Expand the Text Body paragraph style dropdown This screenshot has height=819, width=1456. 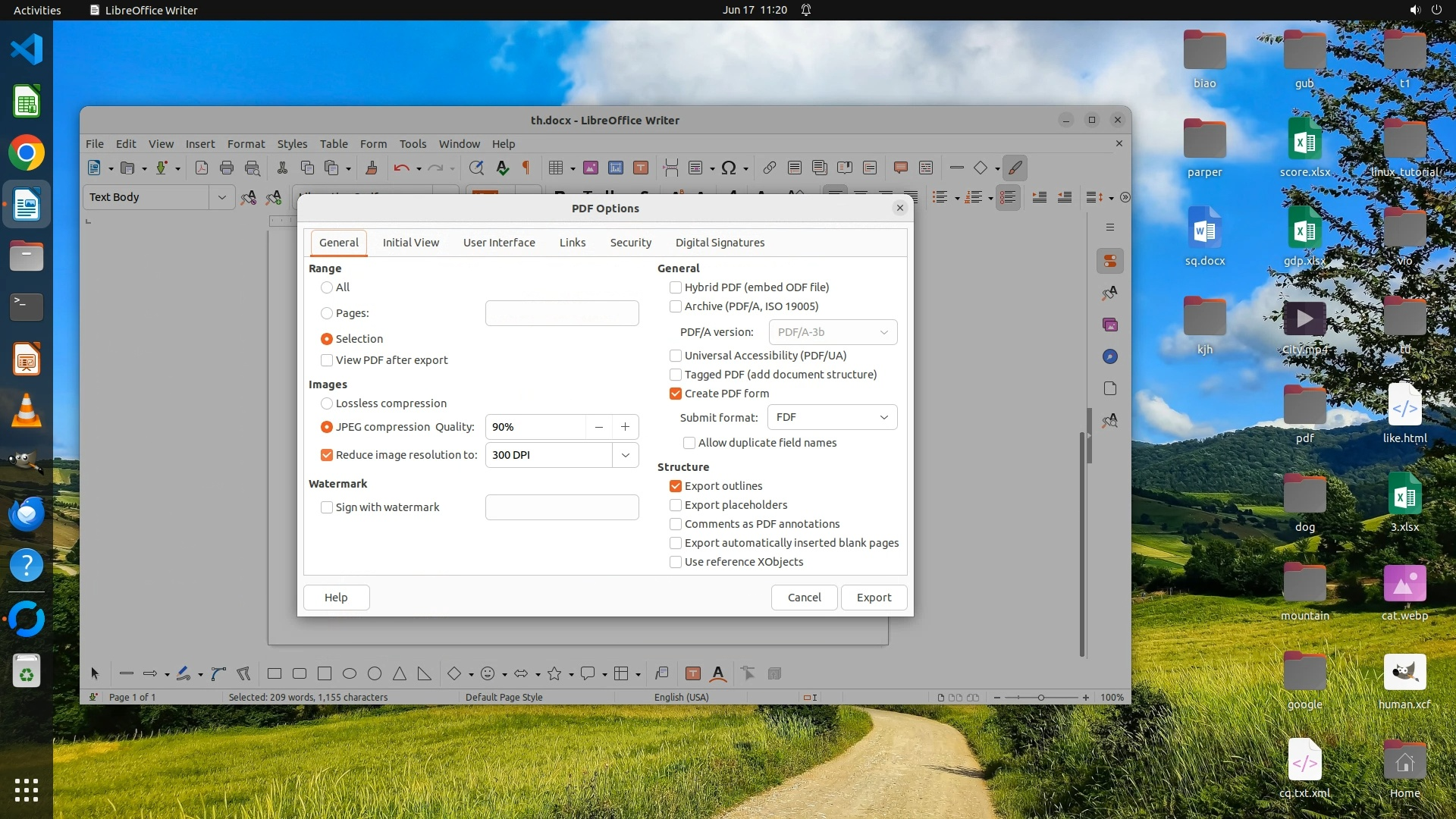tap(221, 197)
